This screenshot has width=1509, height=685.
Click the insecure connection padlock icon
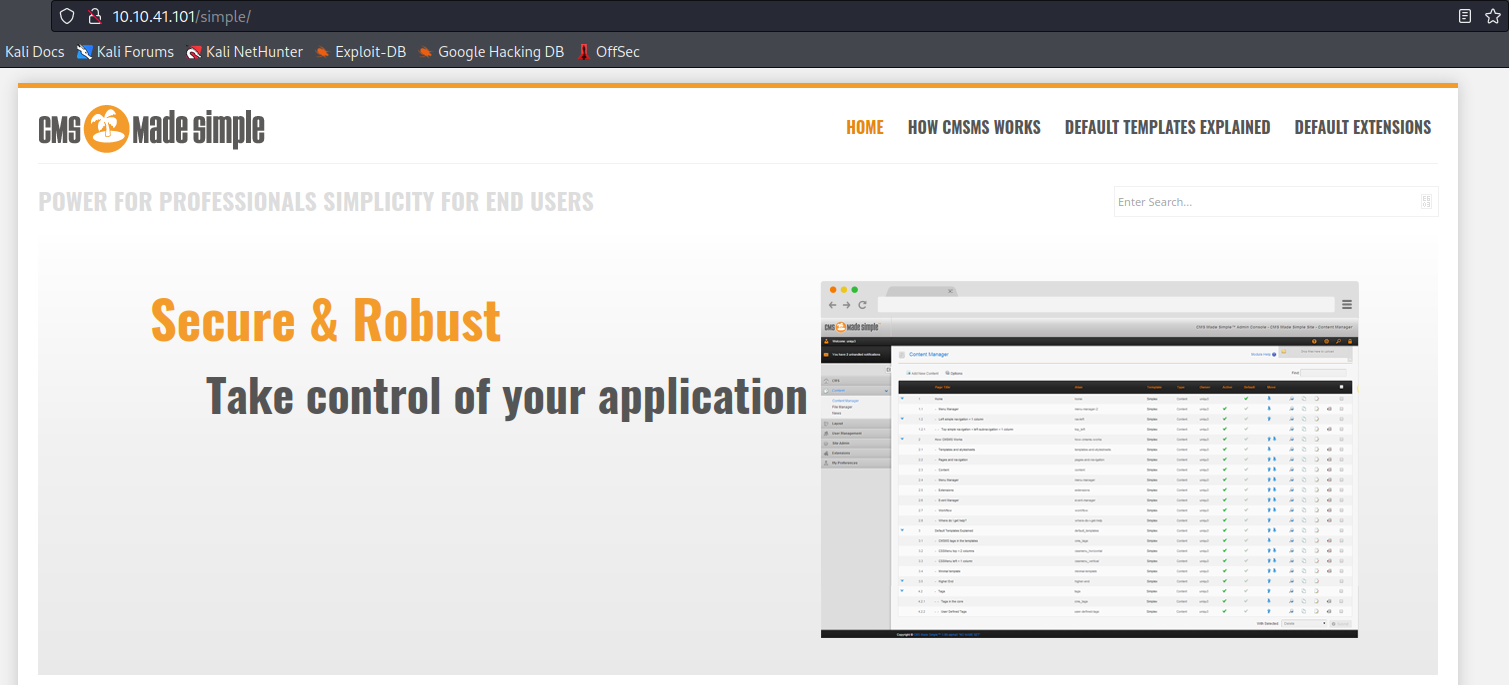94,16
